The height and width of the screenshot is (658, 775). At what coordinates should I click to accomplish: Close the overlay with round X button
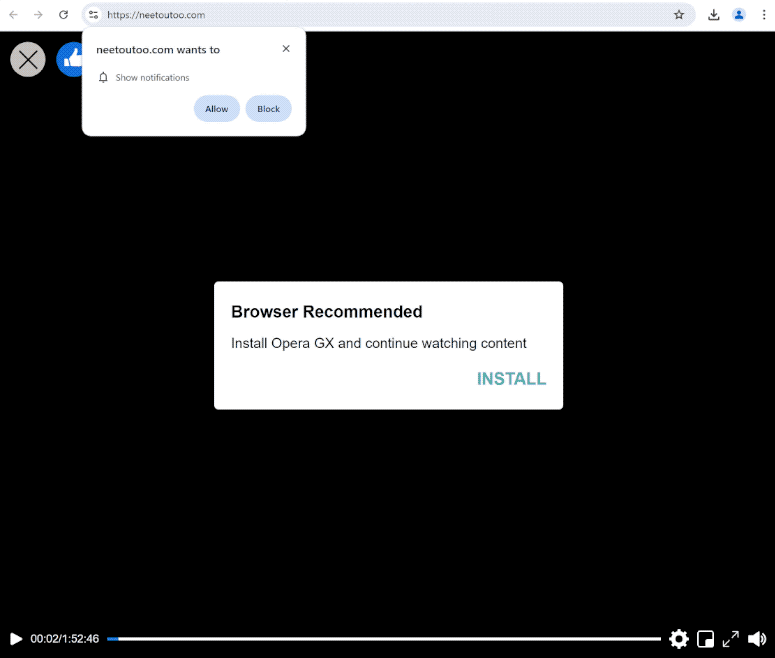(x=28, y=60)
